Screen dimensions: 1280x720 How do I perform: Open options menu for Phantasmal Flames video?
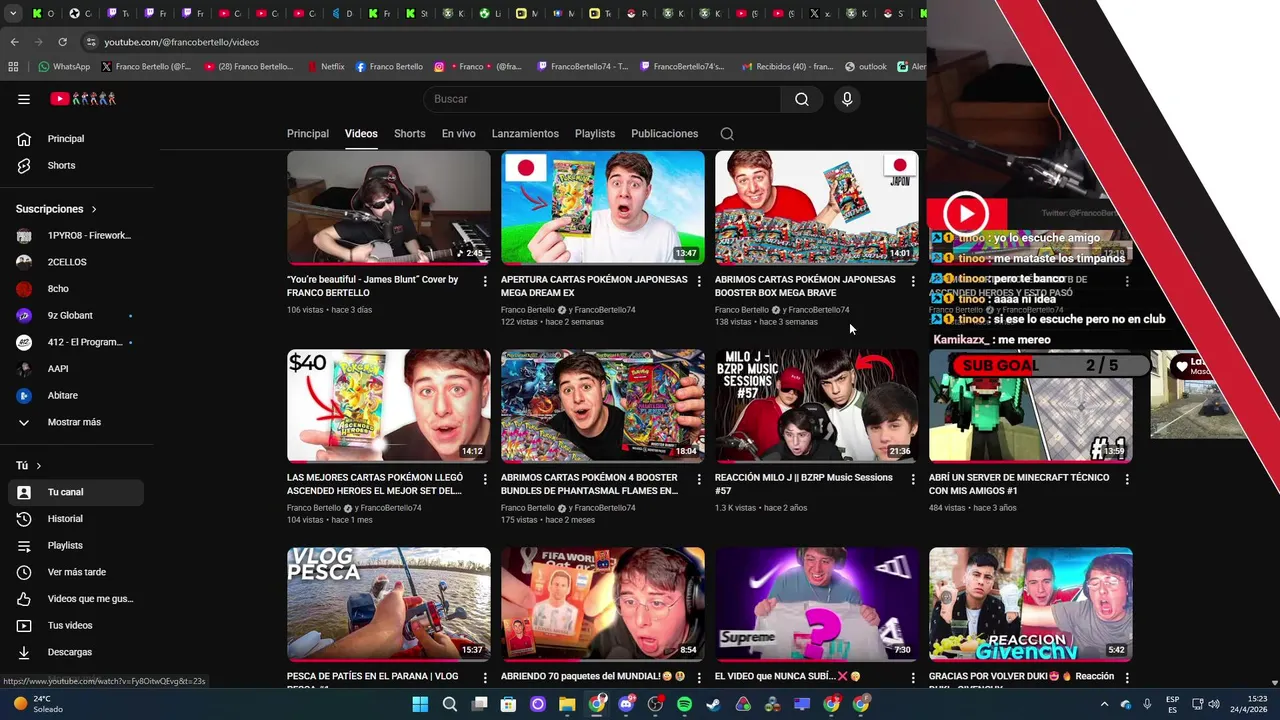[x=699, y=480]
